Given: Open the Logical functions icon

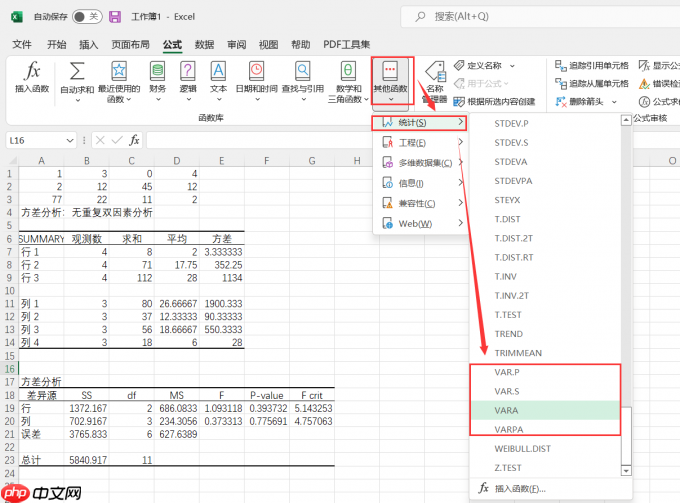Looking at the screenshot, I should point(188,71).
